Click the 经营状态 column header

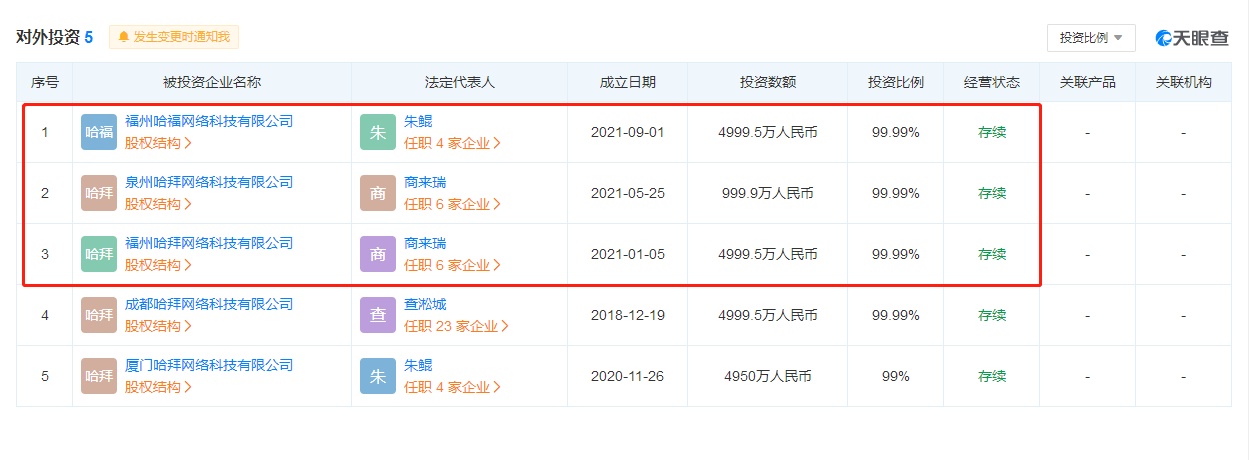pos(992,82)
